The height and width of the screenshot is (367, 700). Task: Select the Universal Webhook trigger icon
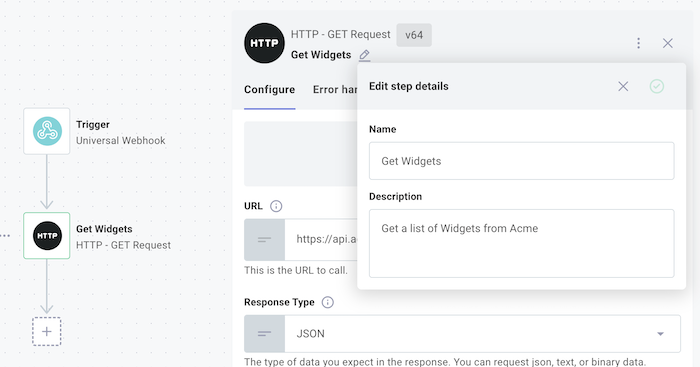[x=47, y=131]
